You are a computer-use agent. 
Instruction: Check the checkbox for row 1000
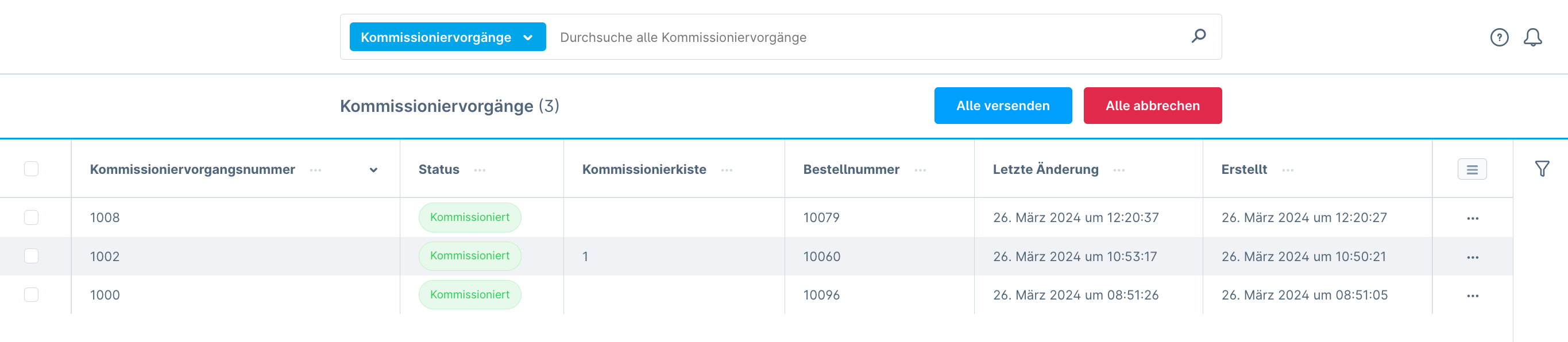31,295
